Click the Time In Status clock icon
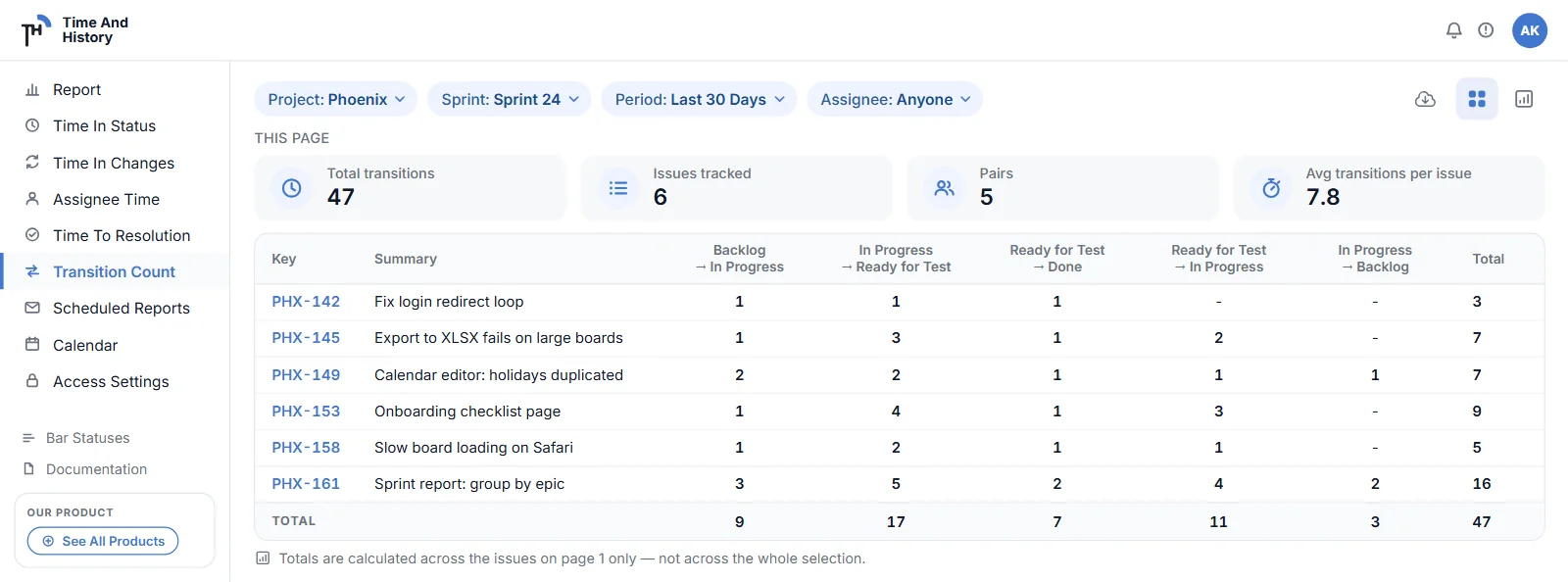 click(x=32, y=125)
